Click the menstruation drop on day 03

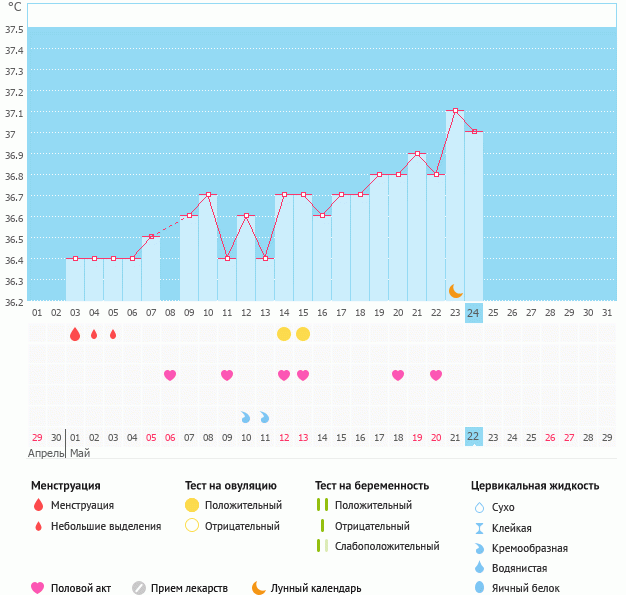(x=74, y=334)
